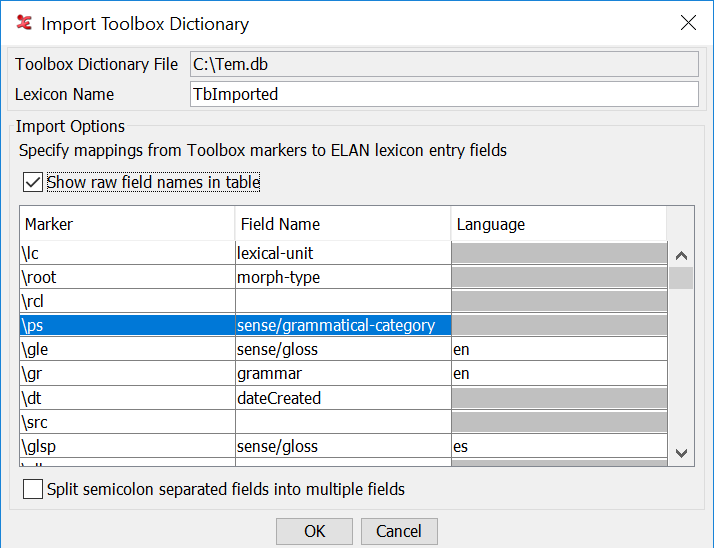Open field name cell for \lc lexical-unit

click(342, 253)
